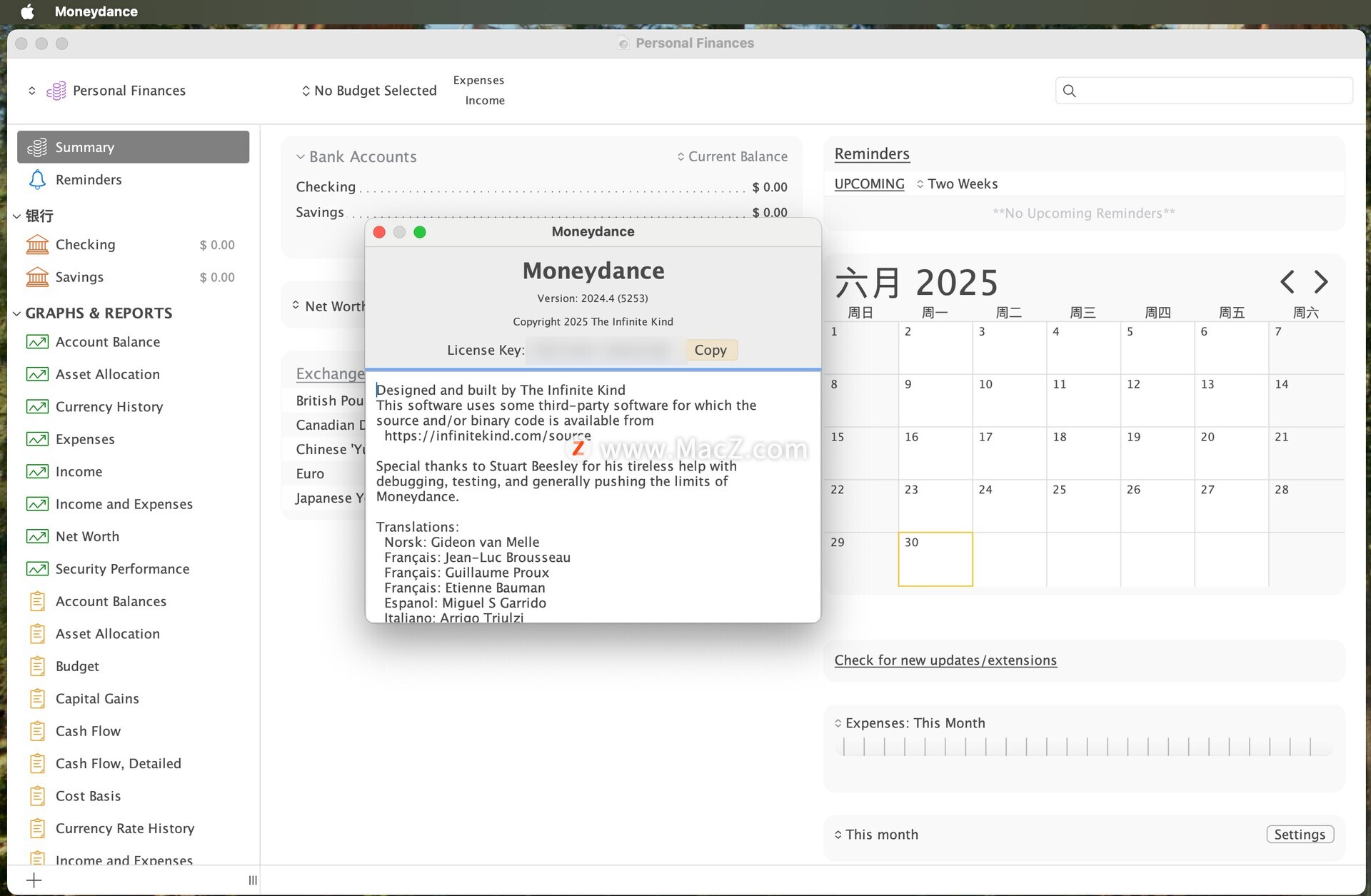Screen dimensions: 1371x896
Task: Collapse the 银行 sidebar section
Action: click(16, 216)
